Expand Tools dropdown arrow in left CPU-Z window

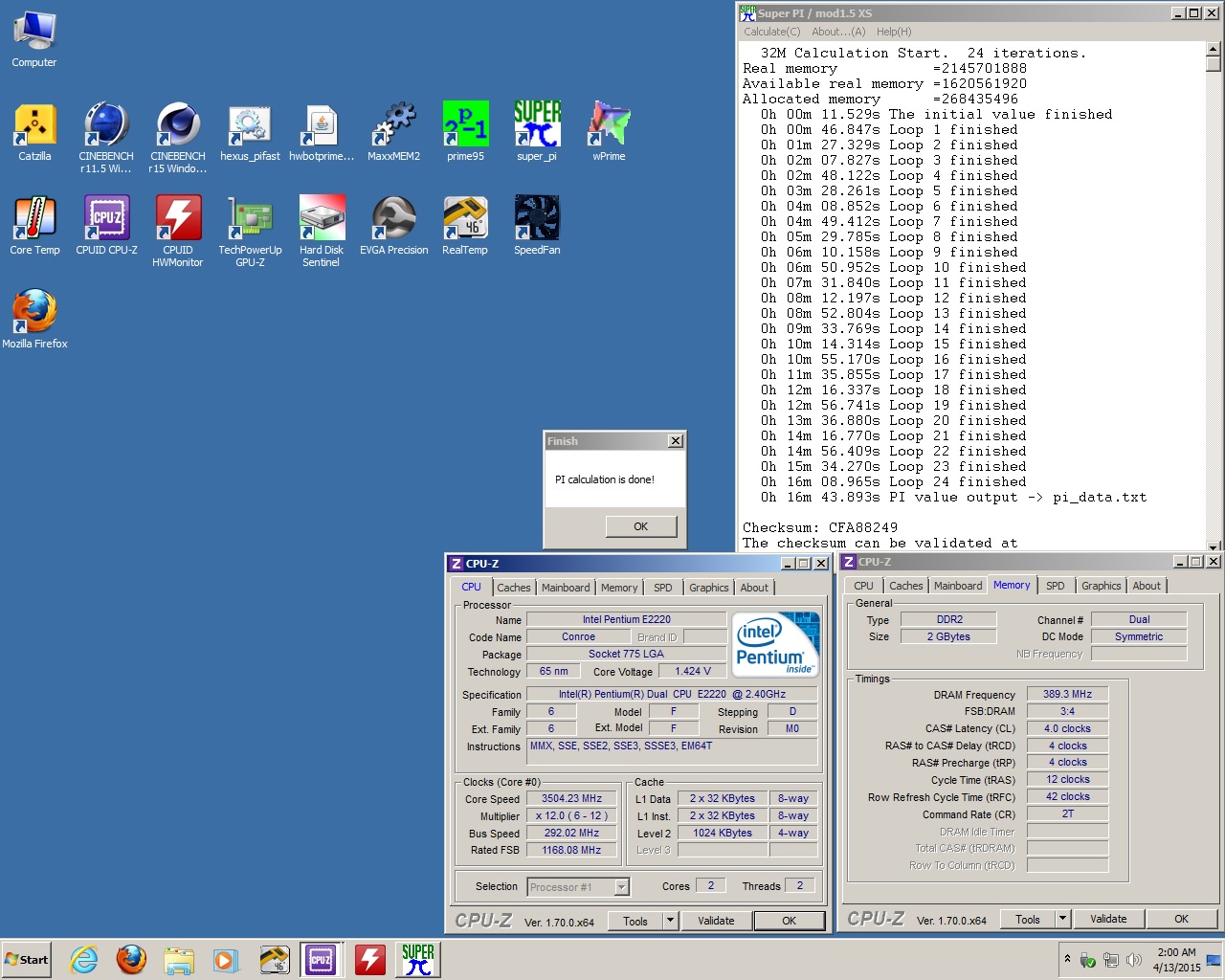[x=670, y=921]
